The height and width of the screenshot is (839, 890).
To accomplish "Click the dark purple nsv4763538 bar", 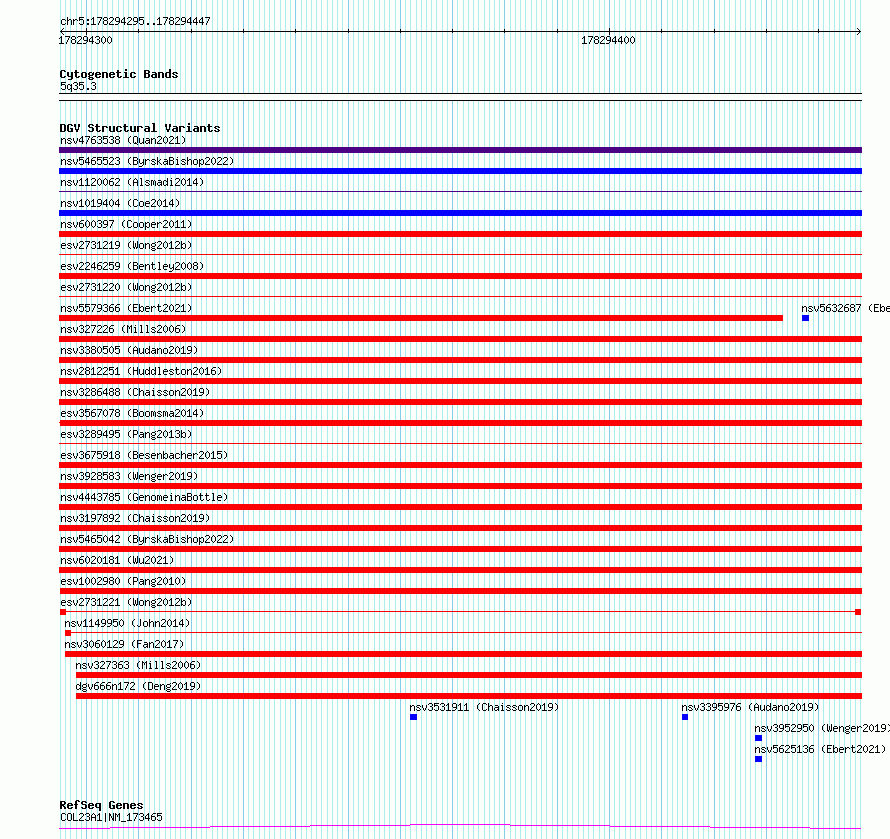I will [x=460, y=150].
